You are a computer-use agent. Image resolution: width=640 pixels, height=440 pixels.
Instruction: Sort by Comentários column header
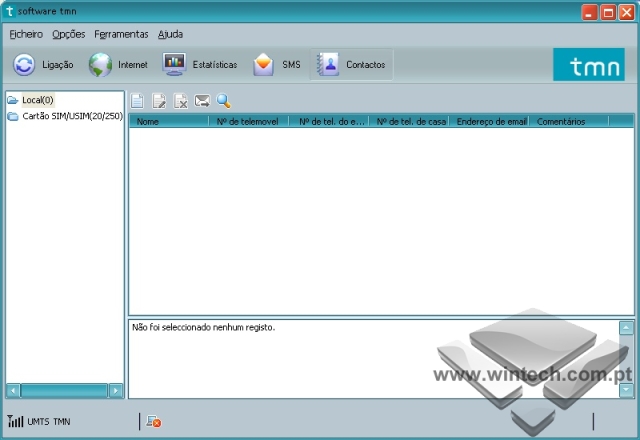point(569,122)
